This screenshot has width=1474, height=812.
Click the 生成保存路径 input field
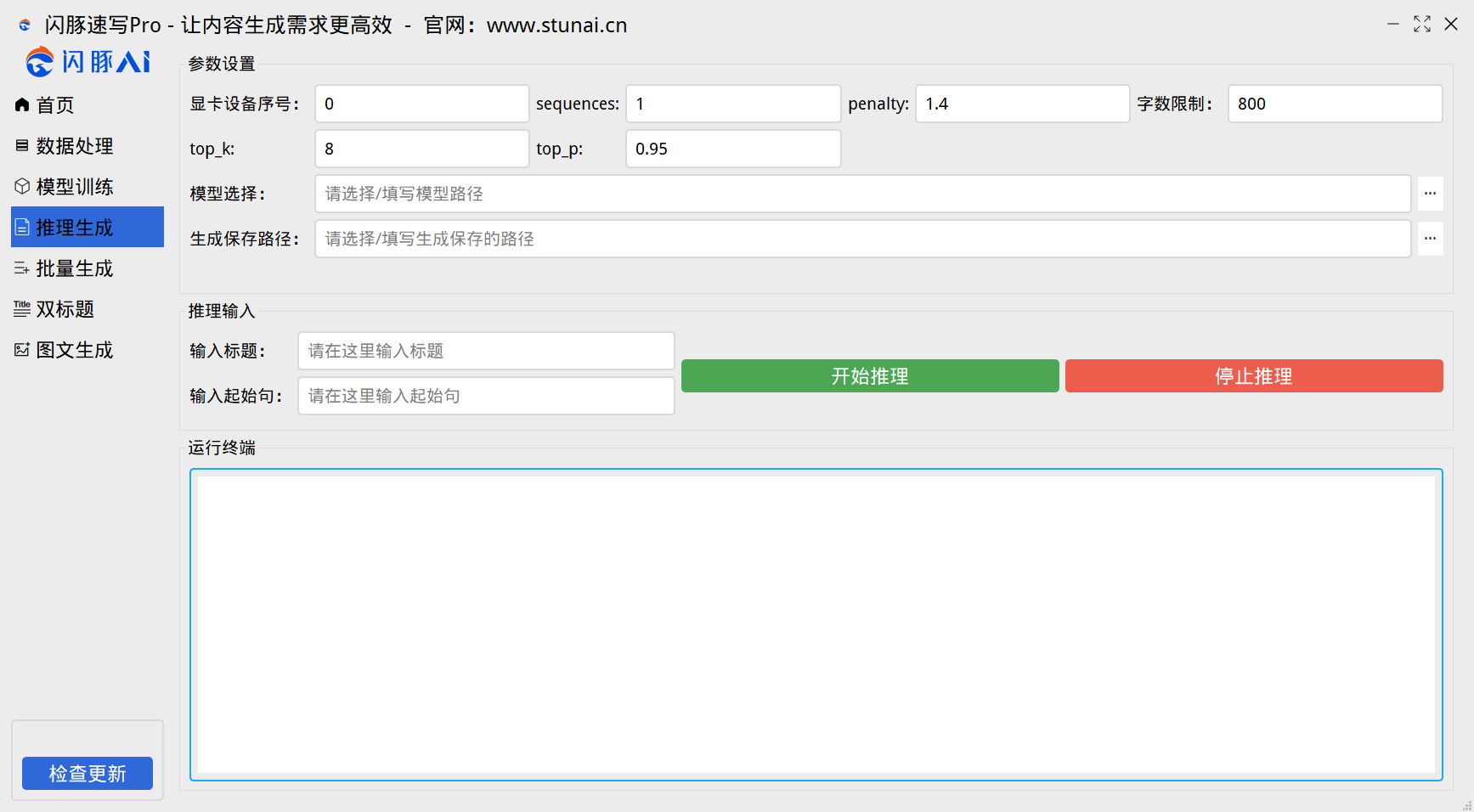(x=863, y=239)
